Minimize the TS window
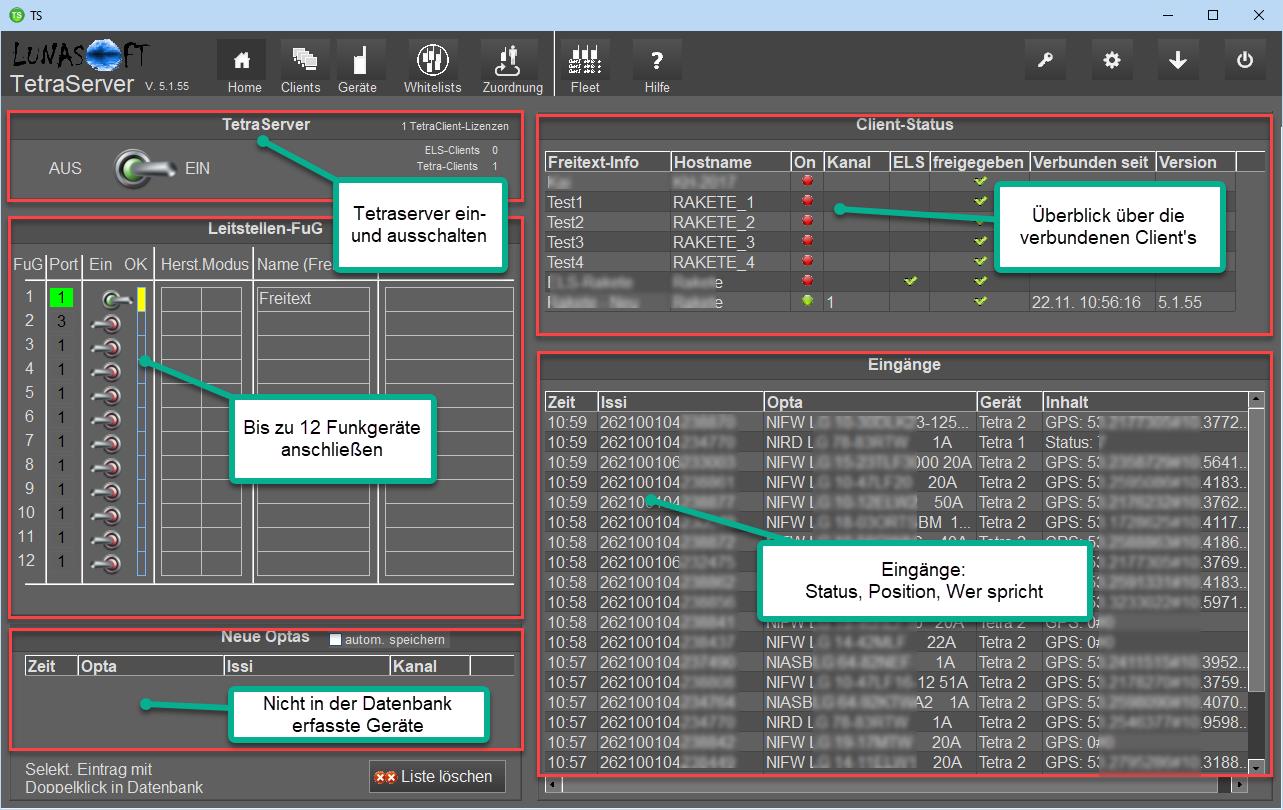Viewport: 1283px width, 810px height. [x=1166, y=15]
